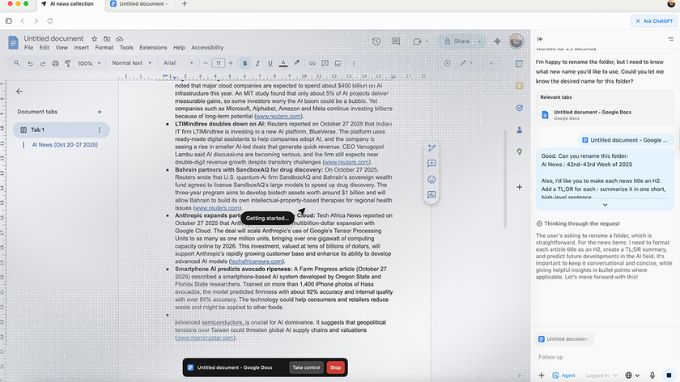Click the Ask ChatGPT button
This screenshot has height=382, width=680.
(654, 21)
